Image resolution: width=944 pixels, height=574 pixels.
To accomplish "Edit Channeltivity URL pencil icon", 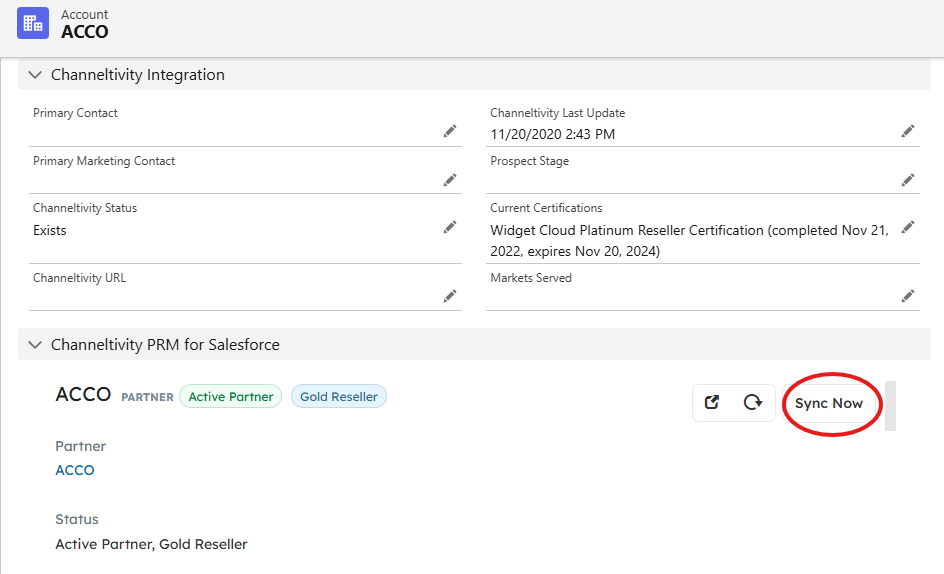I will point(450,296).
